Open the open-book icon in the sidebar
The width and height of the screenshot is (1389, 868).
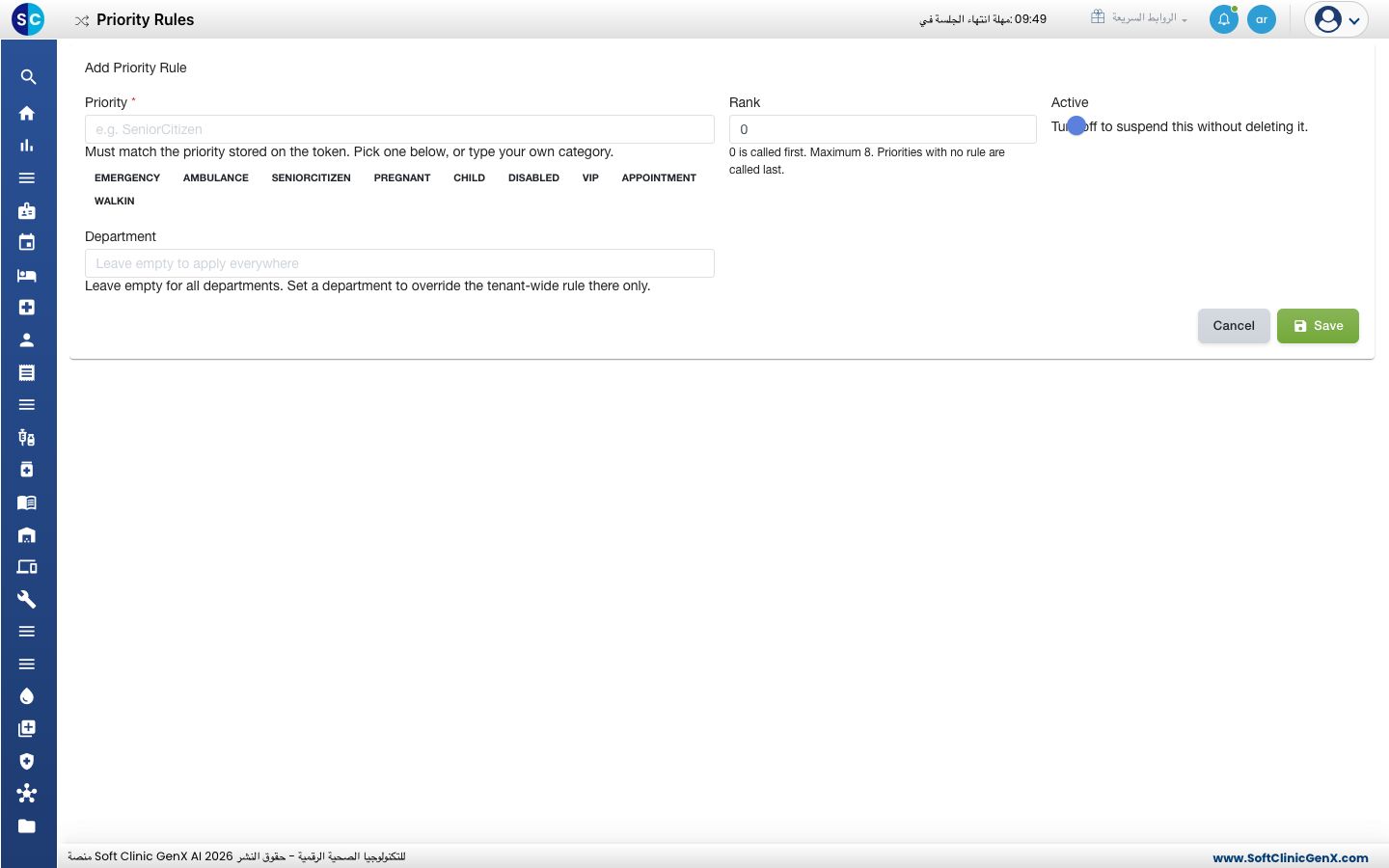(x=27, y=502)
